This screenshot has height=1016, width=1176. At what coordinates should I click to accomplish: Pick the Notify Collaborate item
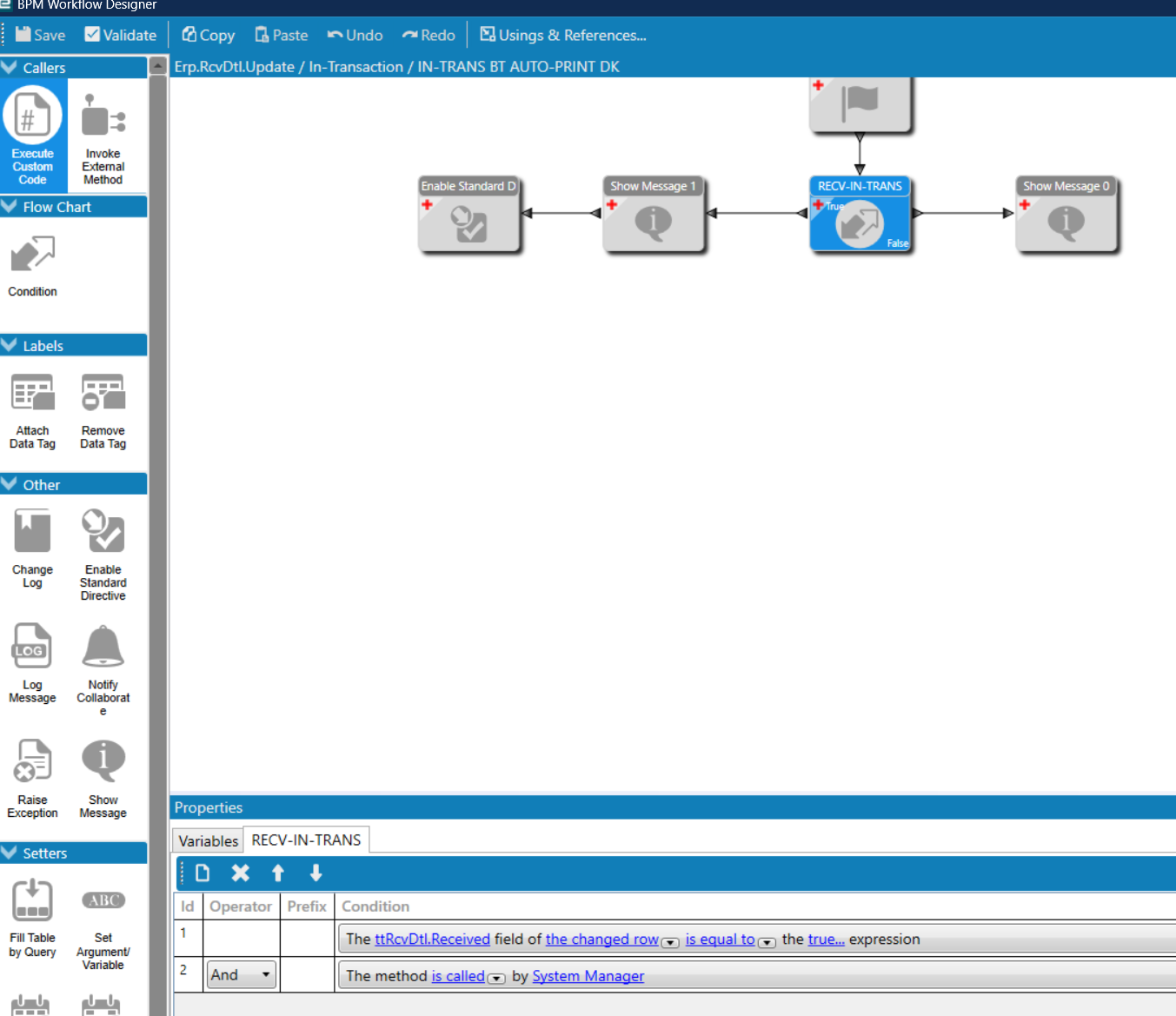[x=103, y=669]
